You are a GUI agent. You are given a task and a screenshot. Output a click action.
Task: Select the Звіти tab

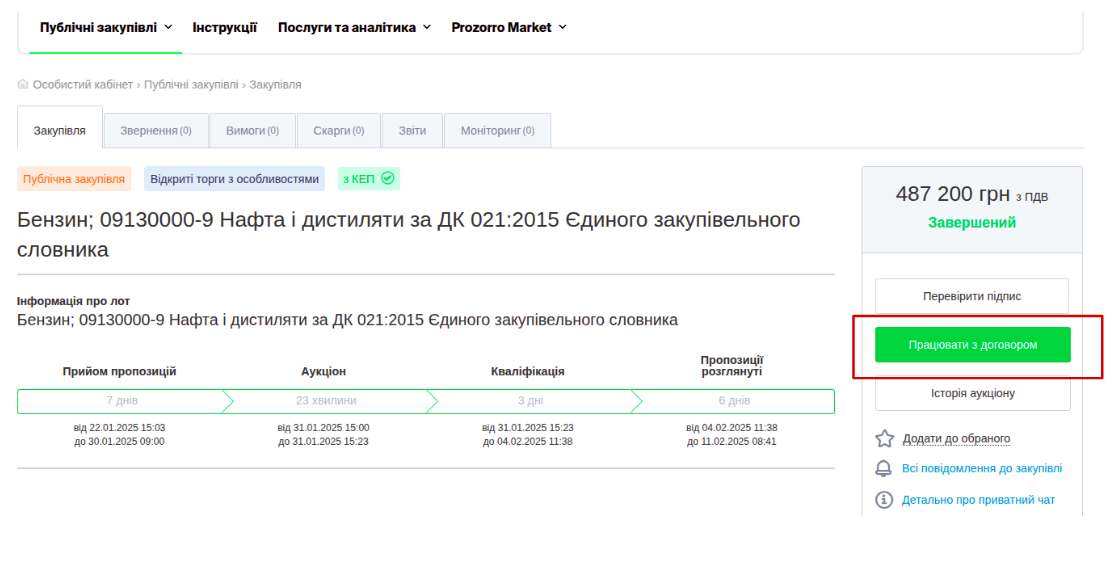(412, 131)
